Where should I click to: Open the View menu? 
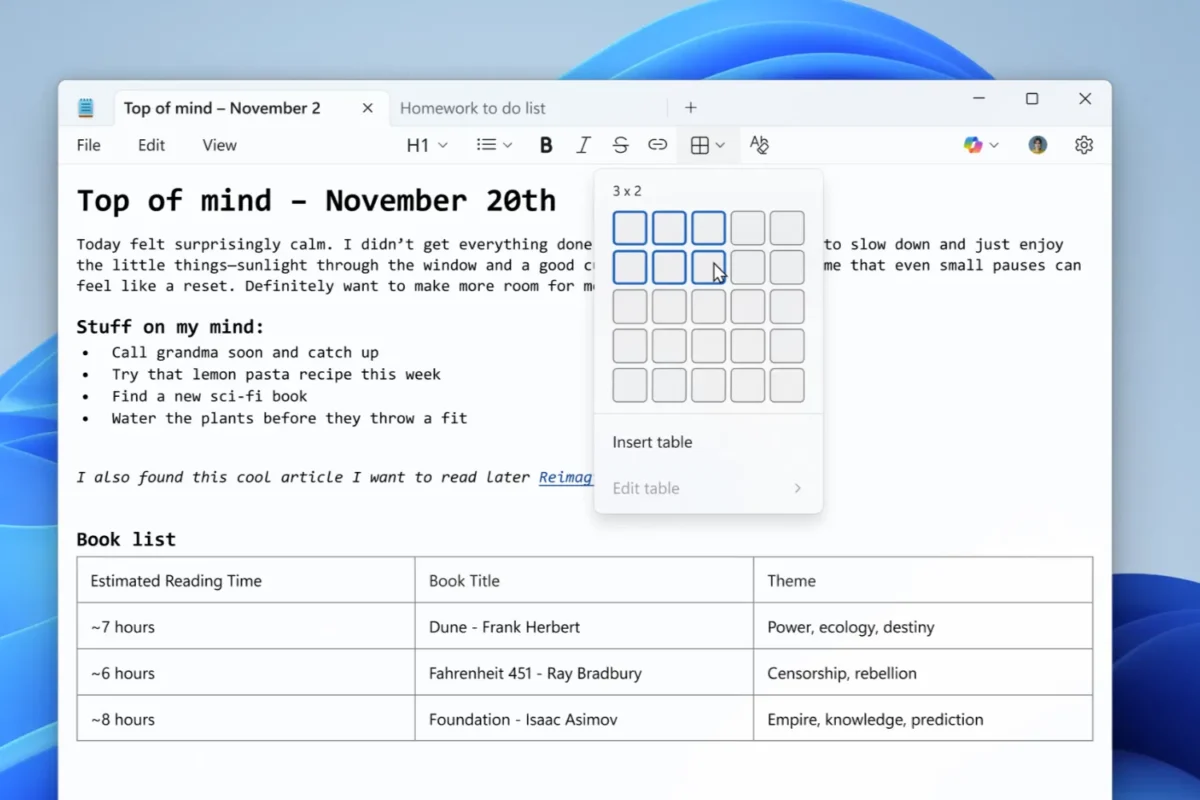point(218,145)
